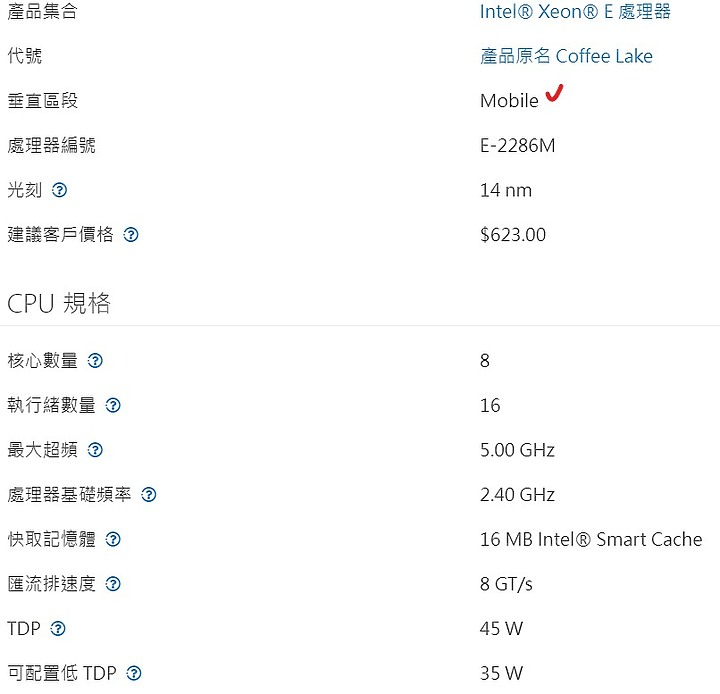Click the 16 MB Intel Smart Cache value
Viewport: 720px width, 694px height.
point(591,539)
